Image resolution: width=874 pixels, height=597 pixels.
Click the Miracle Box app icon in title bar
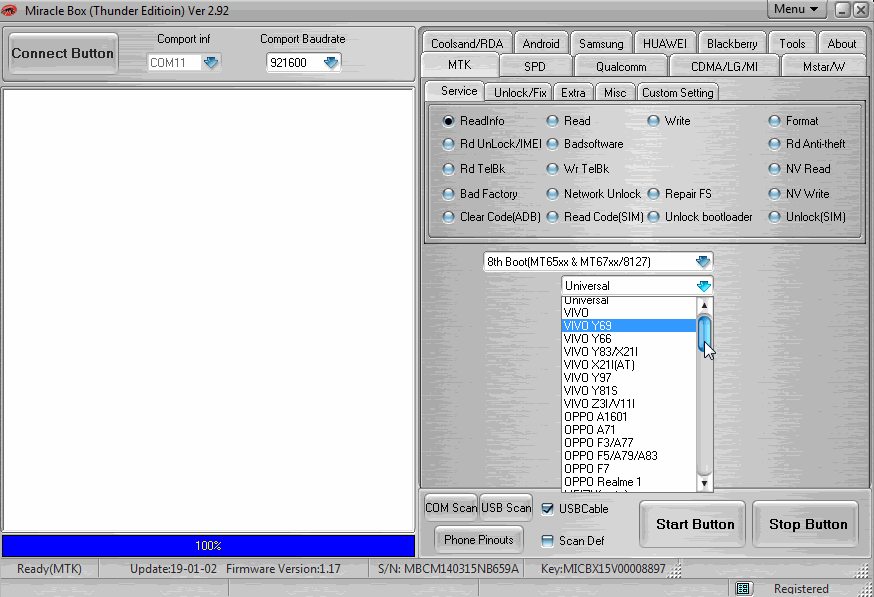tap(9, 10)
